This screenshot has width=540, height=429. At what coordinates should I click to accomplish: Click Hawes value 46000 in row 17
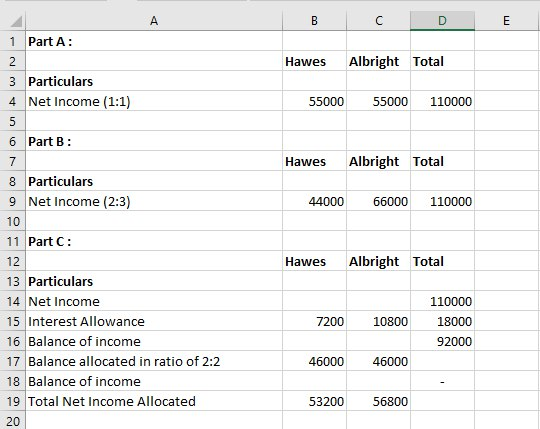314,361
